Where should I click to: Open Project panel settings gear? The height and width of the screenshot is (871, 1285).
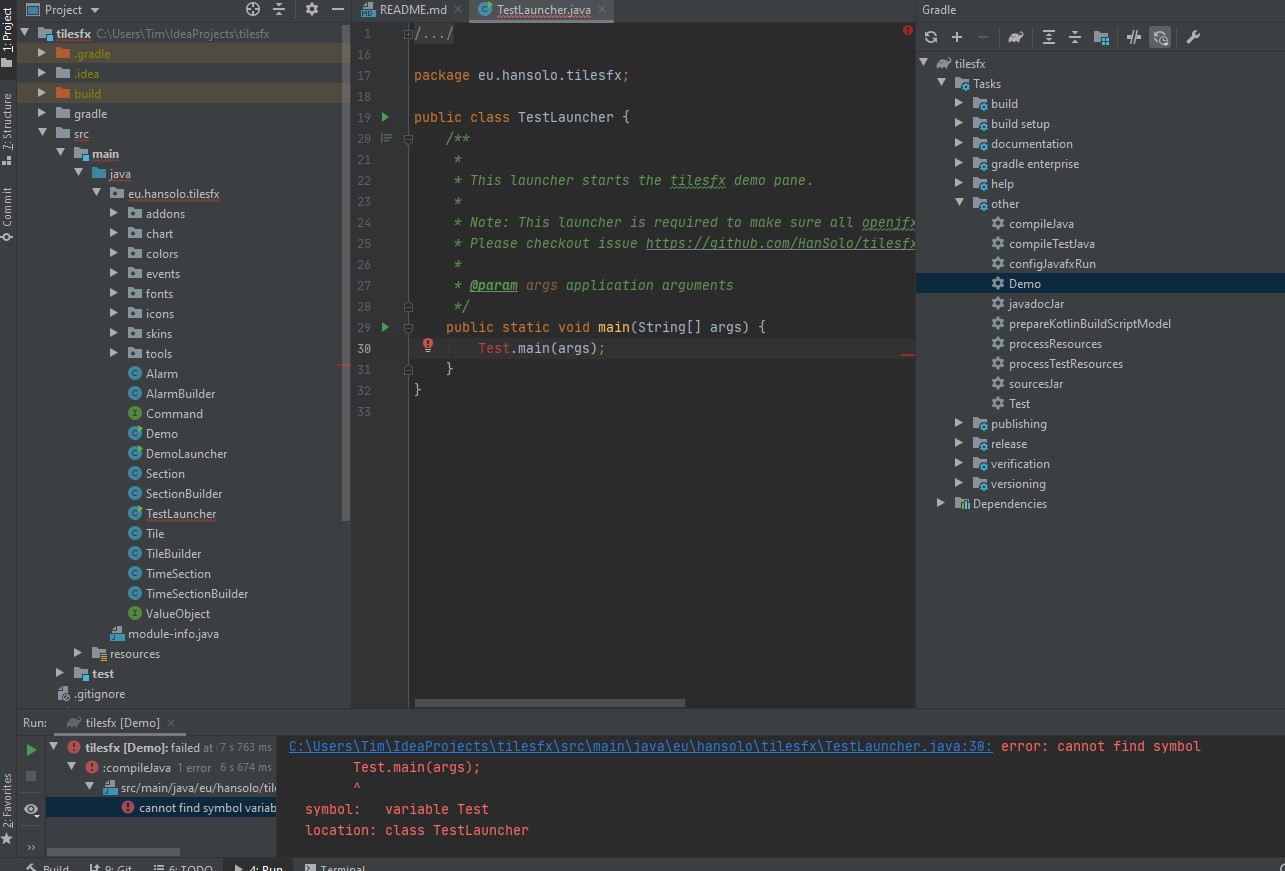pyautogui.click(x=312, y=9)
